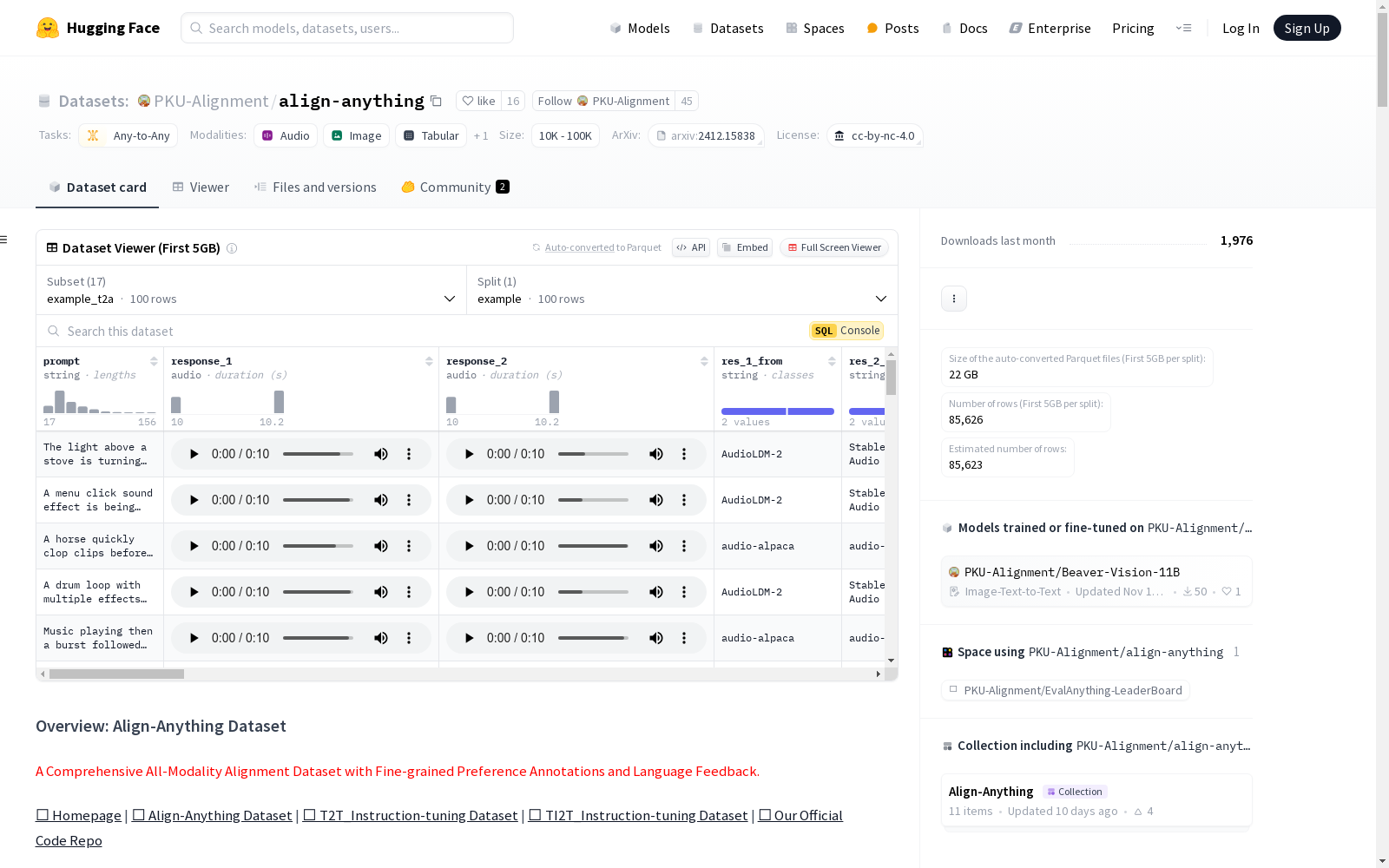Open Posts in the top navigation
This screenshot has width=1389, height=868.
(x=892, y=28)
